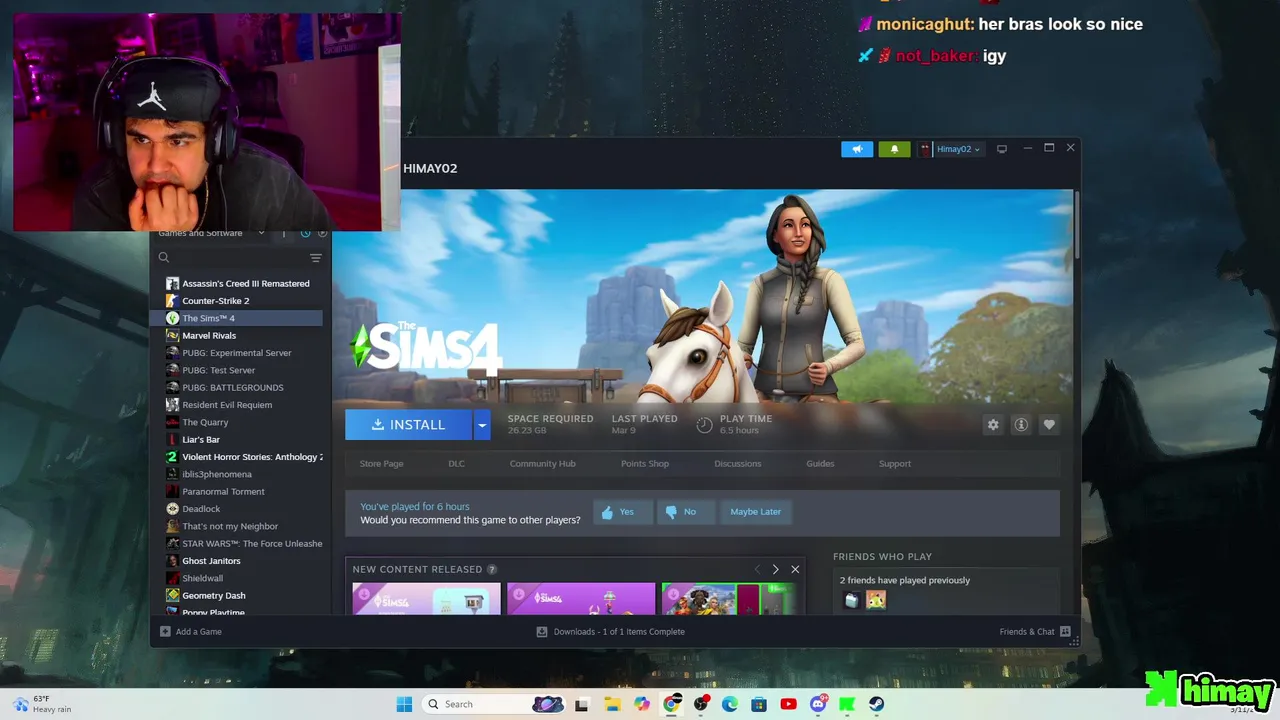
Task: Expand the install options dropdown arrow
Action: coord(482,425)
